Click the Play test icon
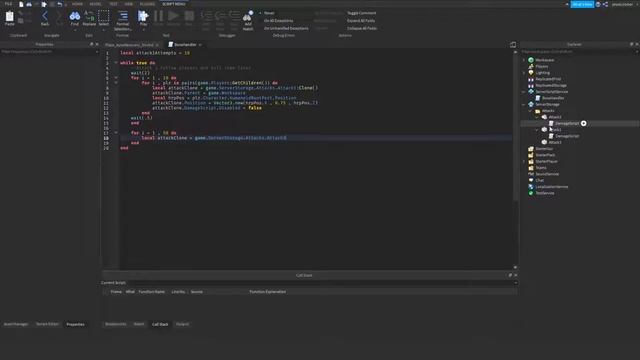This screenshot has width=640, height=360. [143, 16]
